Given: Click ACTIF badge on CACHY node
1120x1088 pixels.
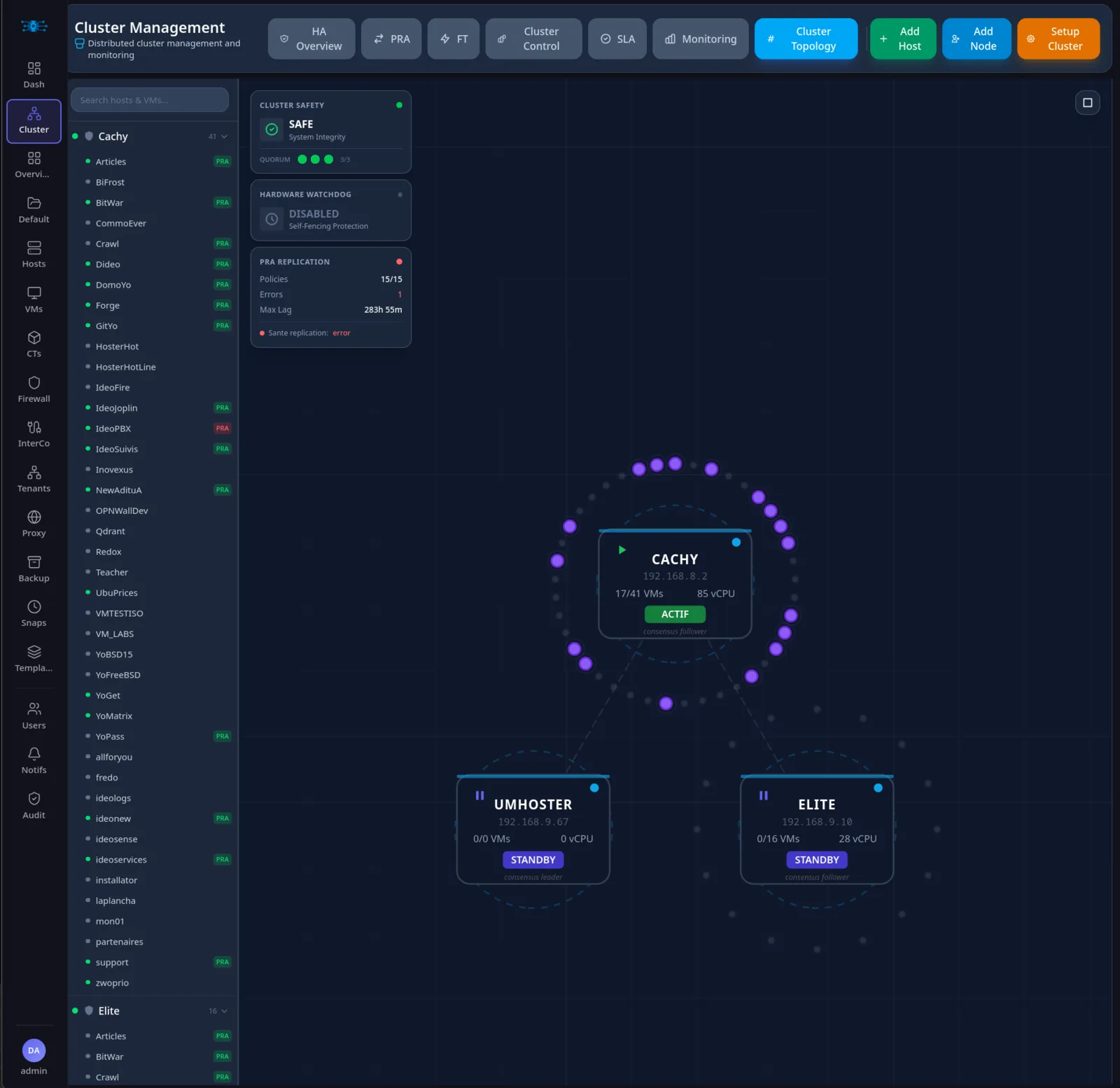Looking at the screenshot, I should 675,614.
